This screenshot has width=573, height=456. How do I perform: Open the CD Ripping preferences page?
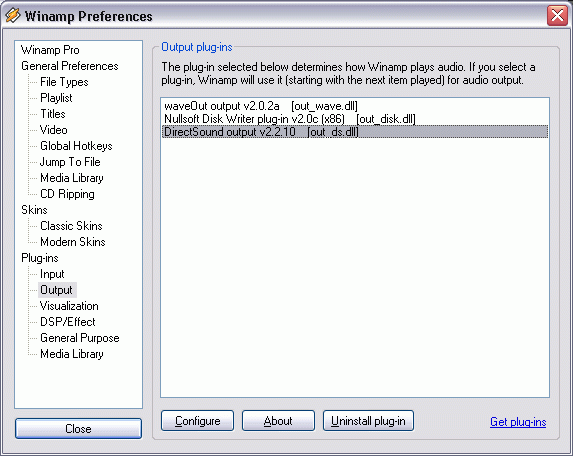(67, 194)
